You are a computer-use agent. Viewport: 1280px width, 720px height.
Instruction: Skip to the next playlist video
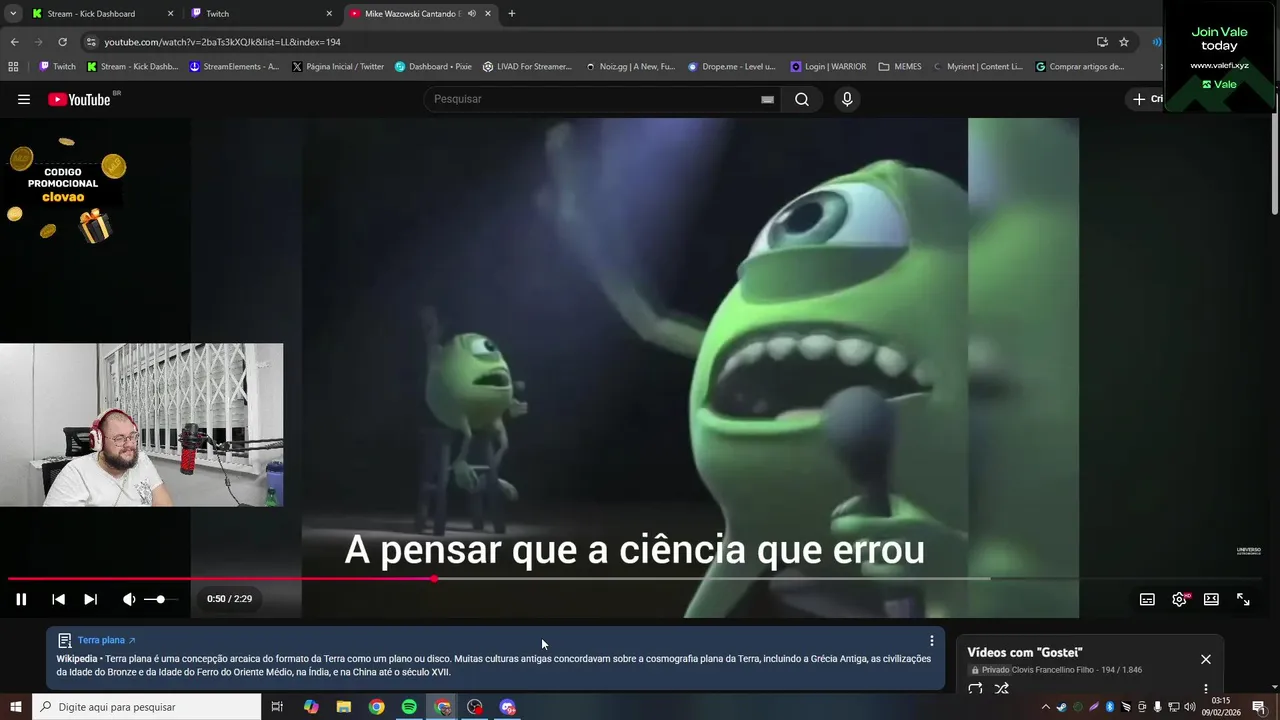(90, 599)
